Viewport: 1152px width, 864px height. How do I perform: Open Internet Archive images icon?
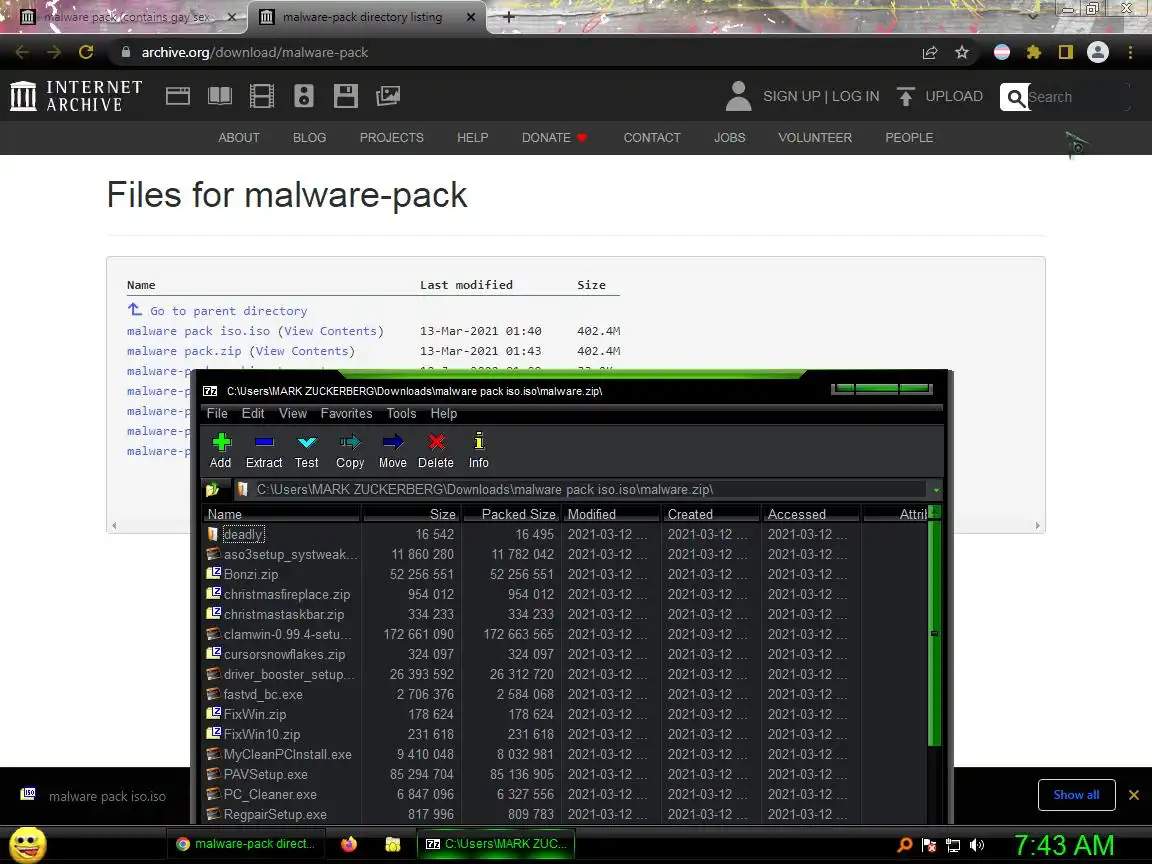coord(388,96)
